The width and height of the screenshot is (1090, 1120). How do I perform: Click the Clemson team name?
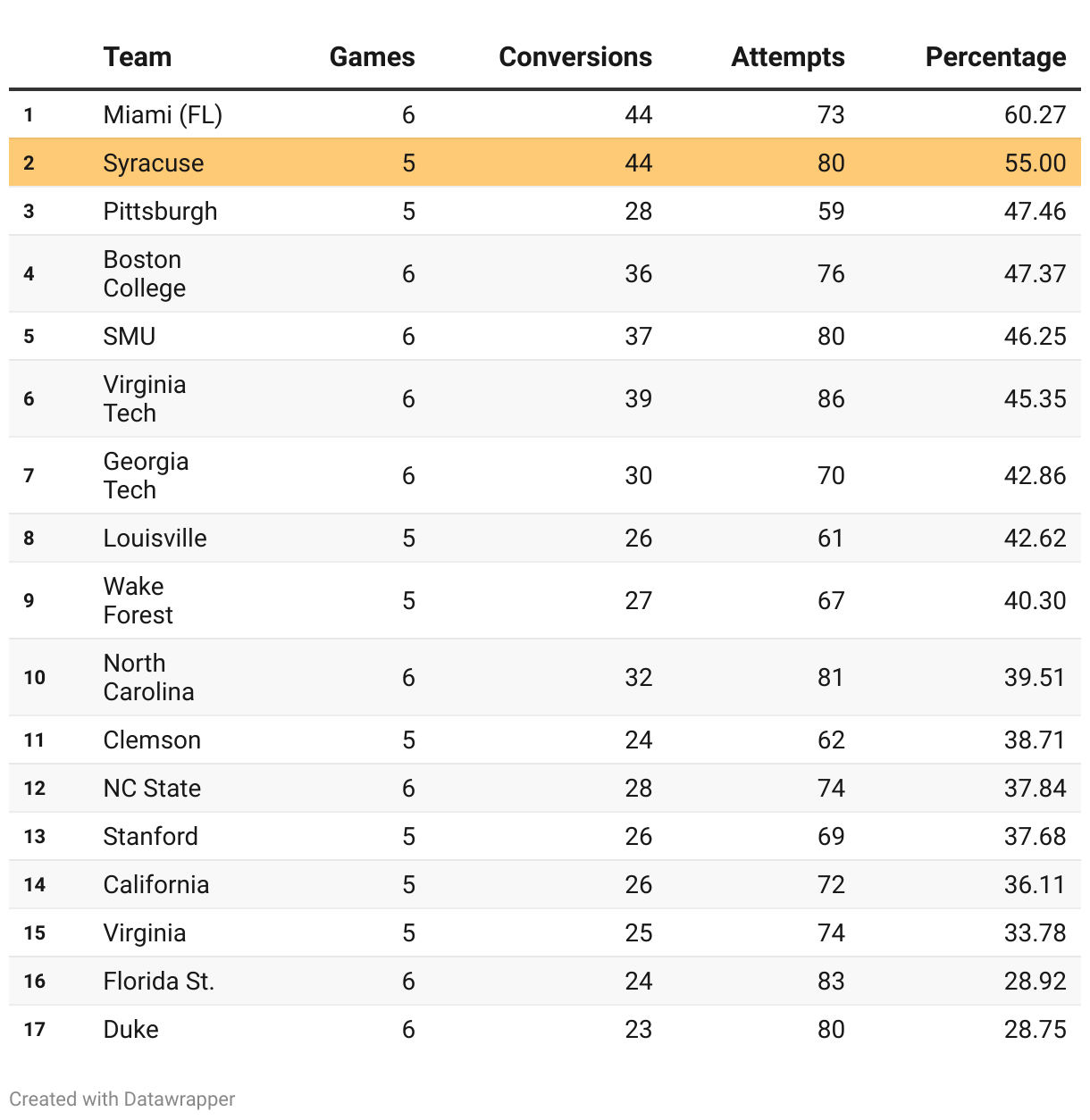[152, 740]
